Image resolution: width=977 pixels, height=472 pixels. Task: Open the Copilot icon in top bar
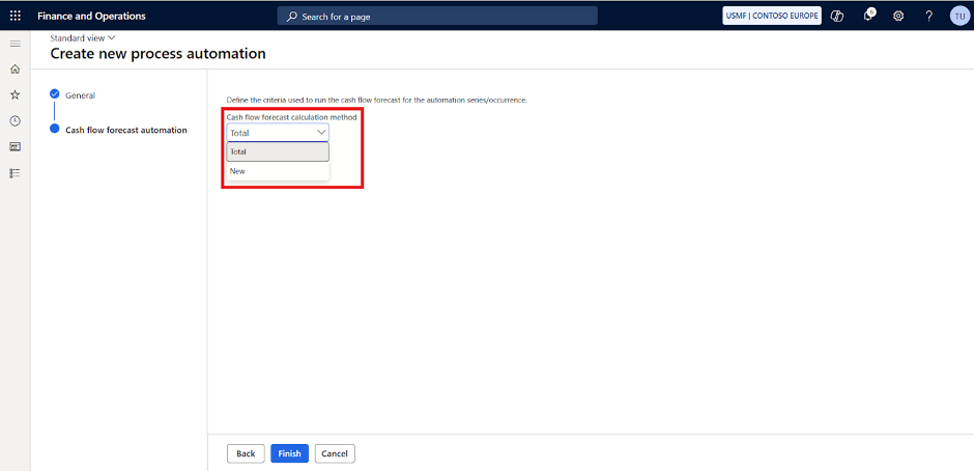coord(838,16)
